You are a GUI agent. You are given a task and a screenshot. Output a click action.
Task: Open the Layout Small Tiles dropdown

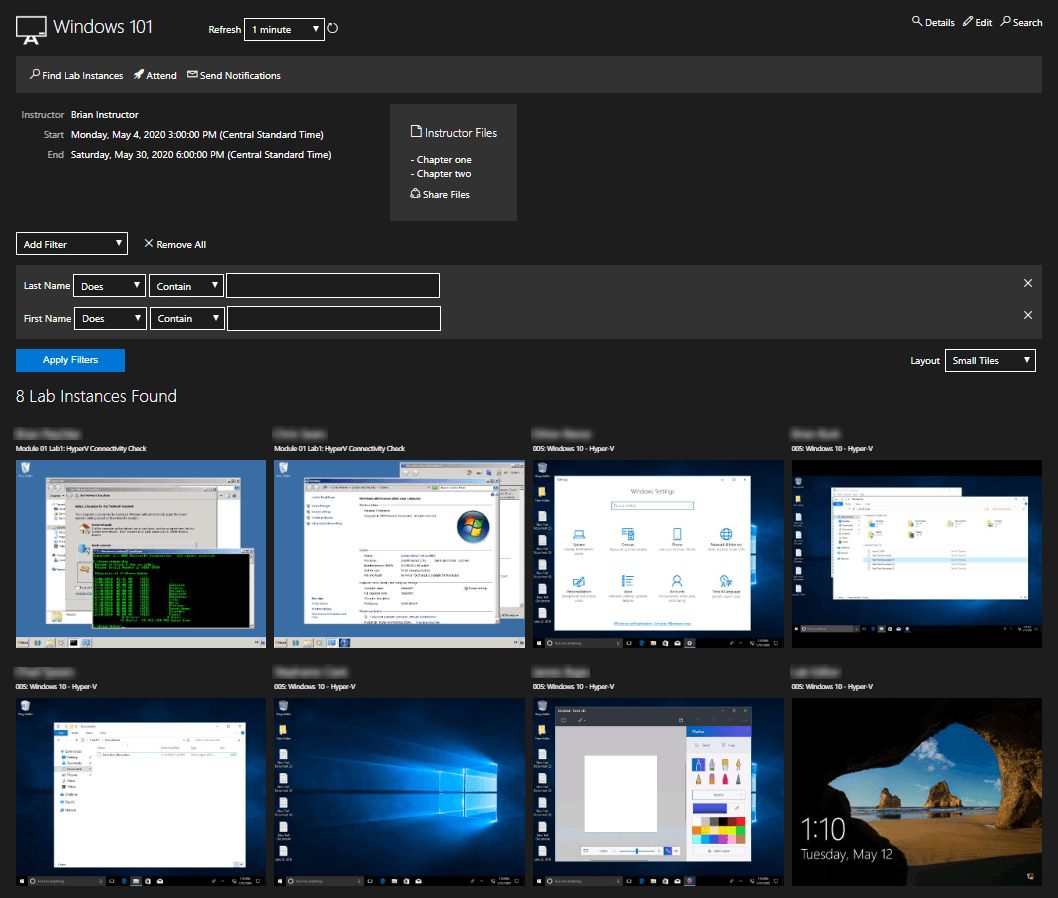coord(989,360)
